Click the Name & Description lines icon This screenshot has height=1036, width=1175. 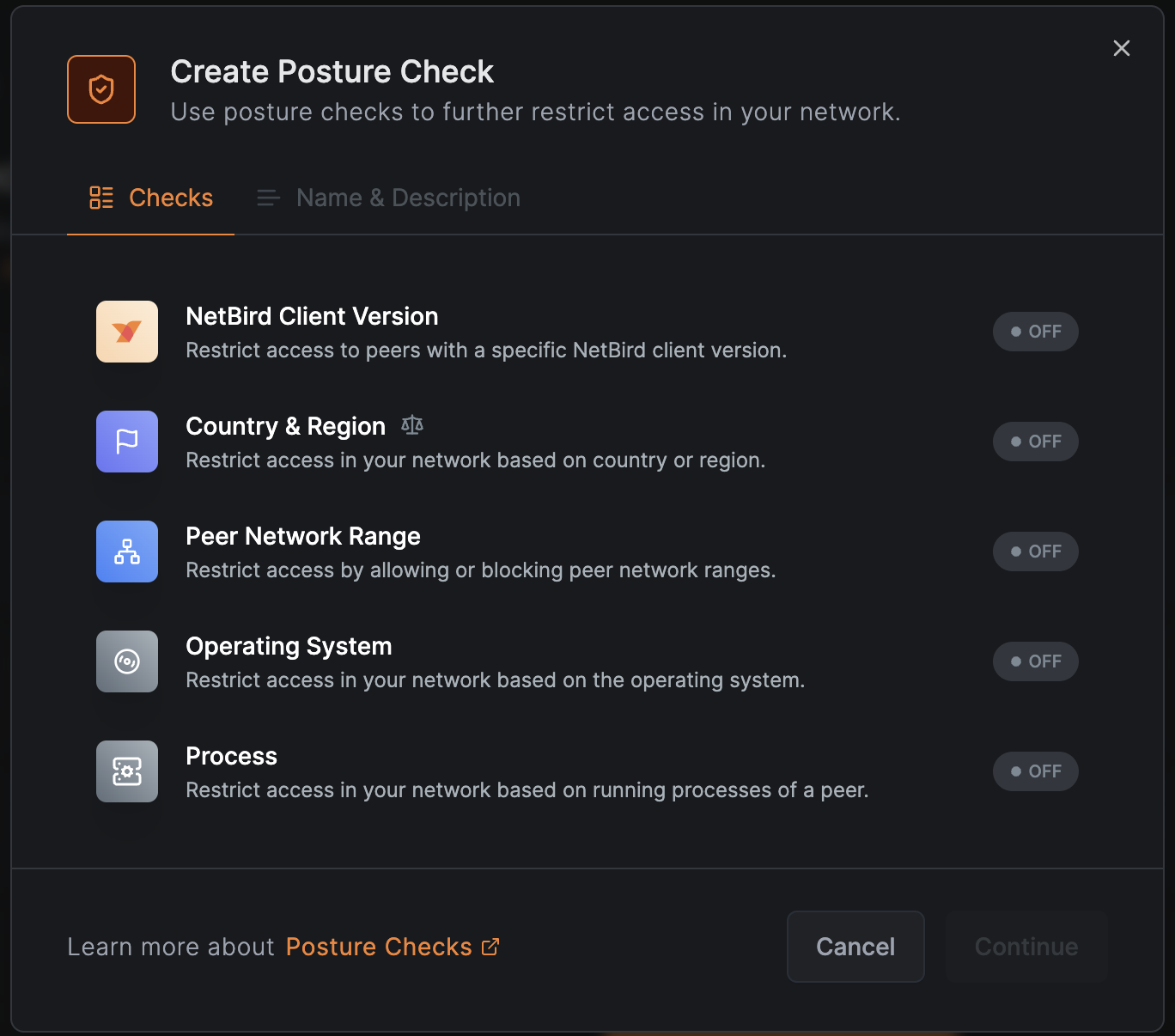267,197
